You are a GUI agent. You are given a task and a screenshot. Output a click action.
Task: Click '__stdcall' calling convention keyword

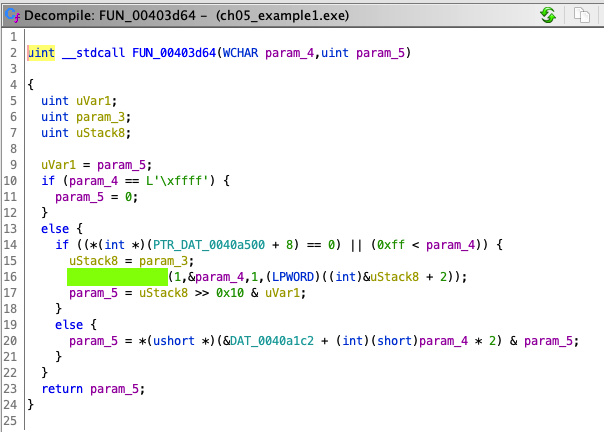click(94, 53)
